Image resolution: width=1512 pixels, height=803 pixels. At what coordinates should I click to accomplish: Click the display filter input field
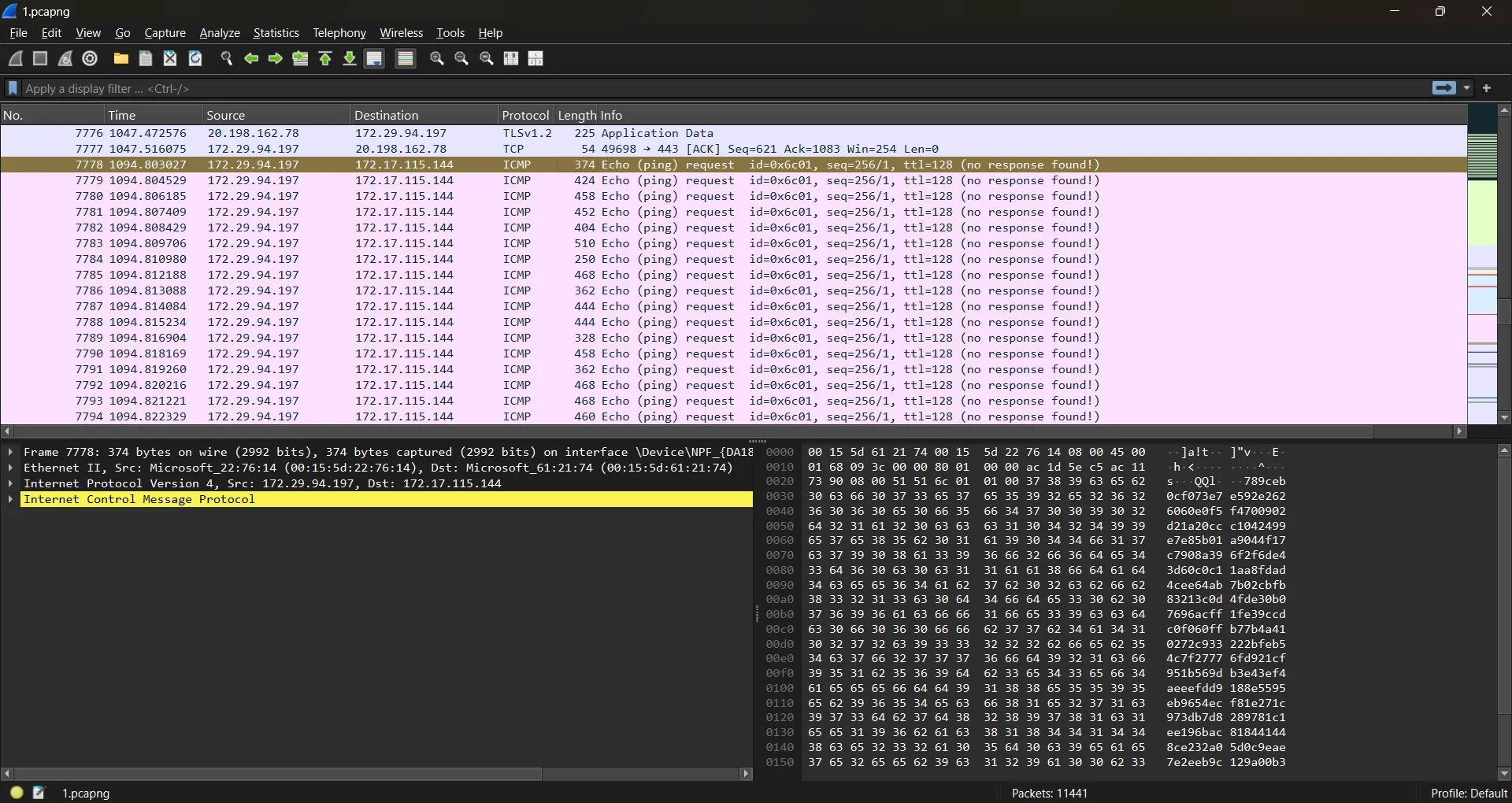(x=709, y=88)
